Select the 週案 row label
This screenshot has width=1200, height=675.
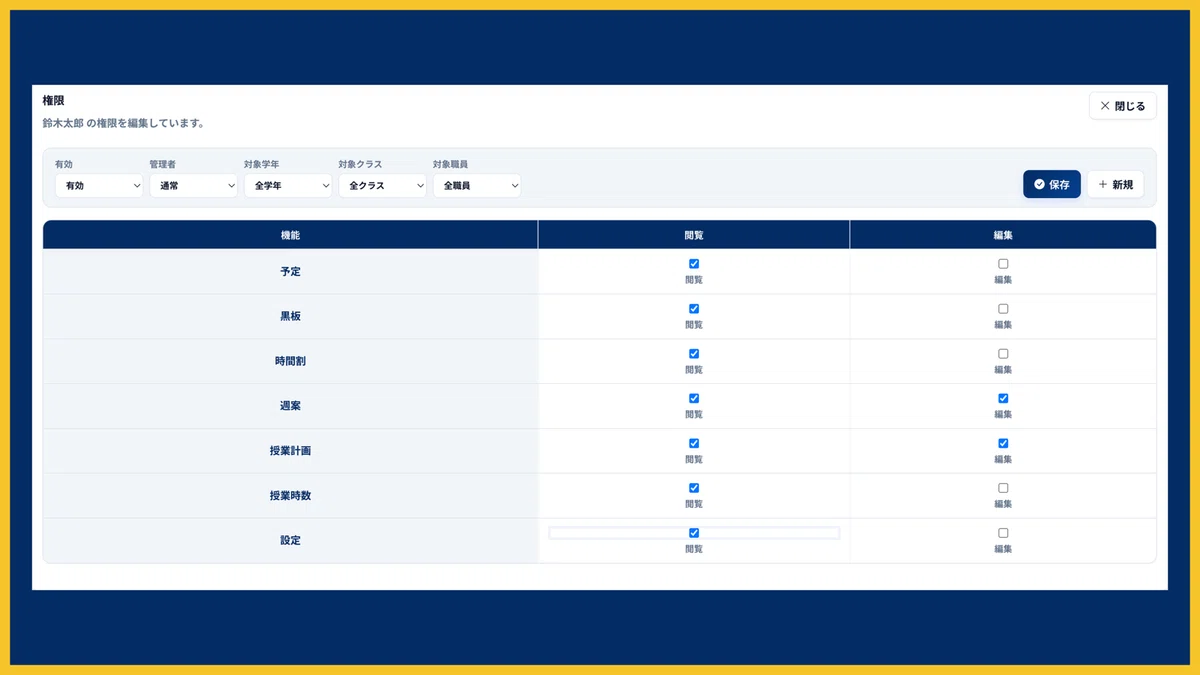pos(290,406)
